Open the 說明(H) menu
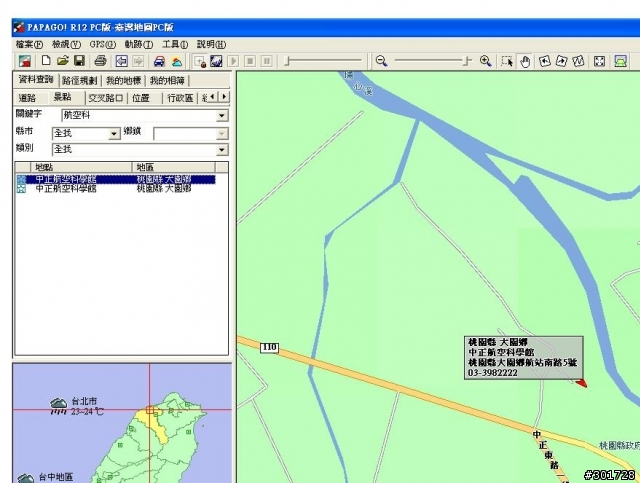640x483 pixels. click(x=211, y=44)
